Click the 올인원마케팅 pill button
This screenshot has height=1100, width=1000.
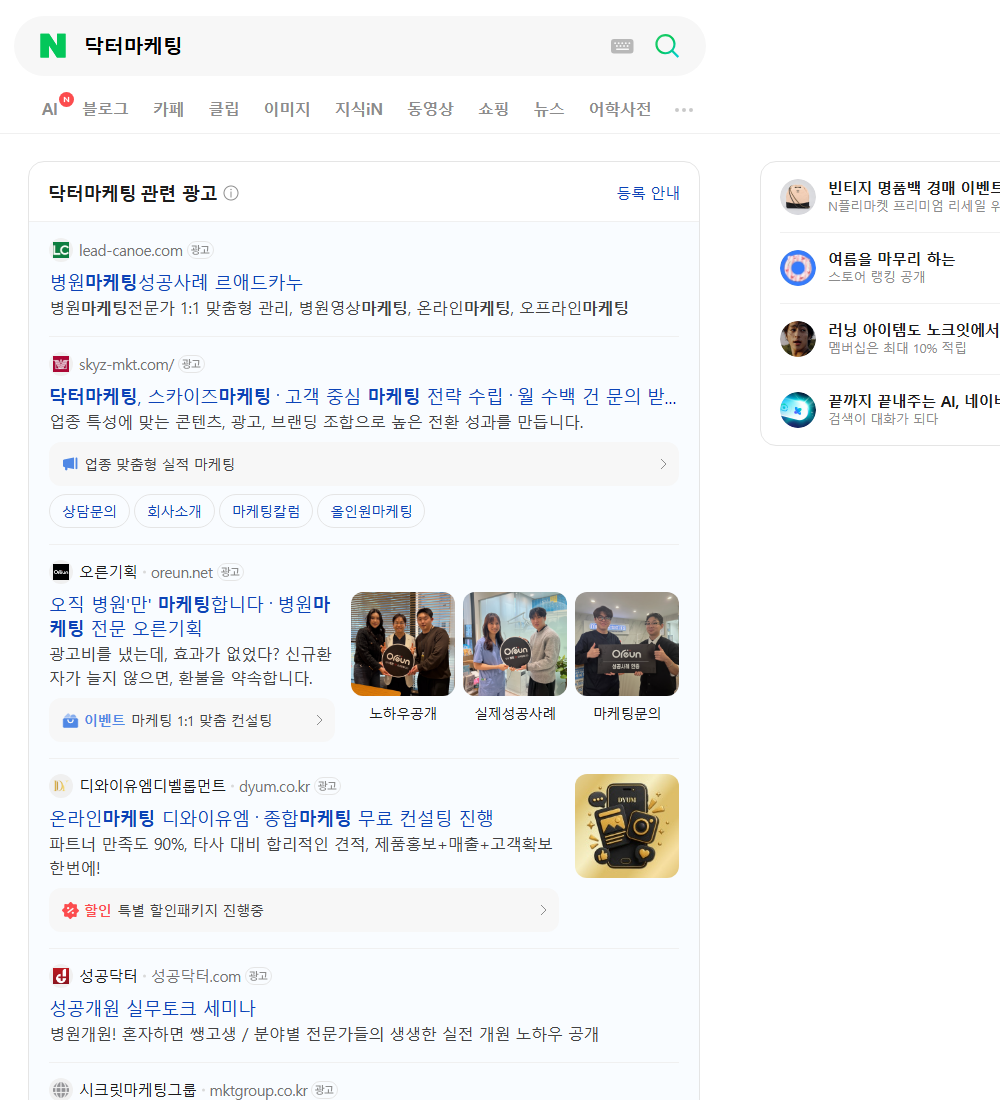pyautogui.click(x=371, y=511)
